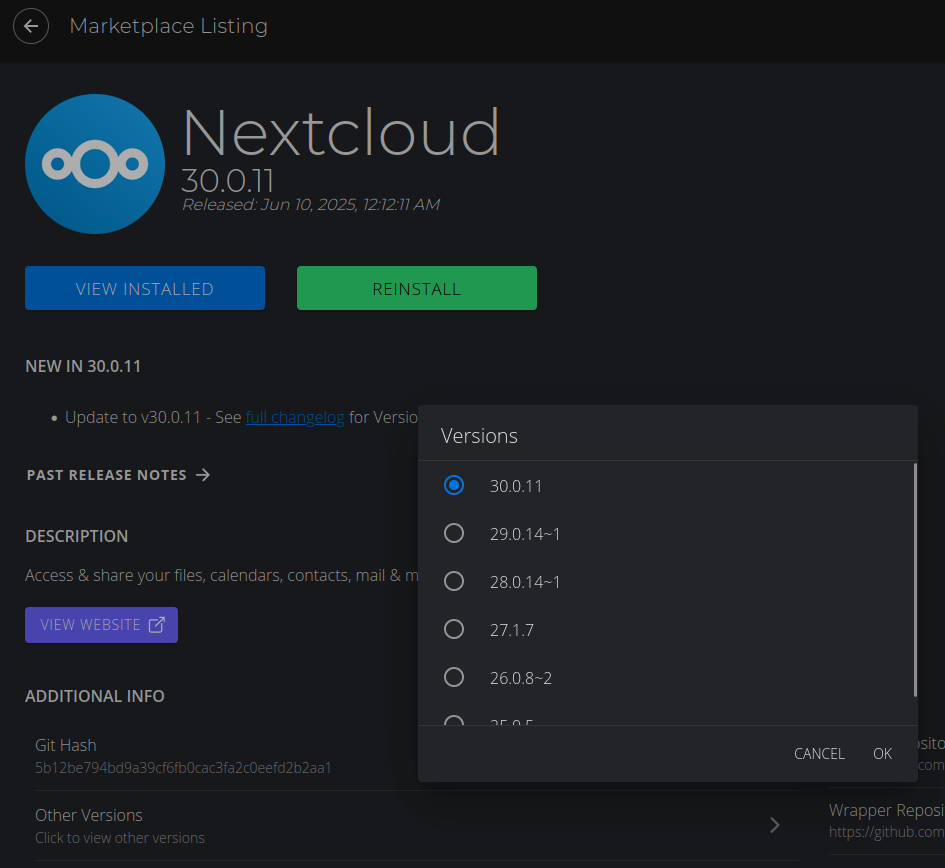Click the back arrow icon
Viewport: 945px width, 868px height.
[x=31, y=26]
